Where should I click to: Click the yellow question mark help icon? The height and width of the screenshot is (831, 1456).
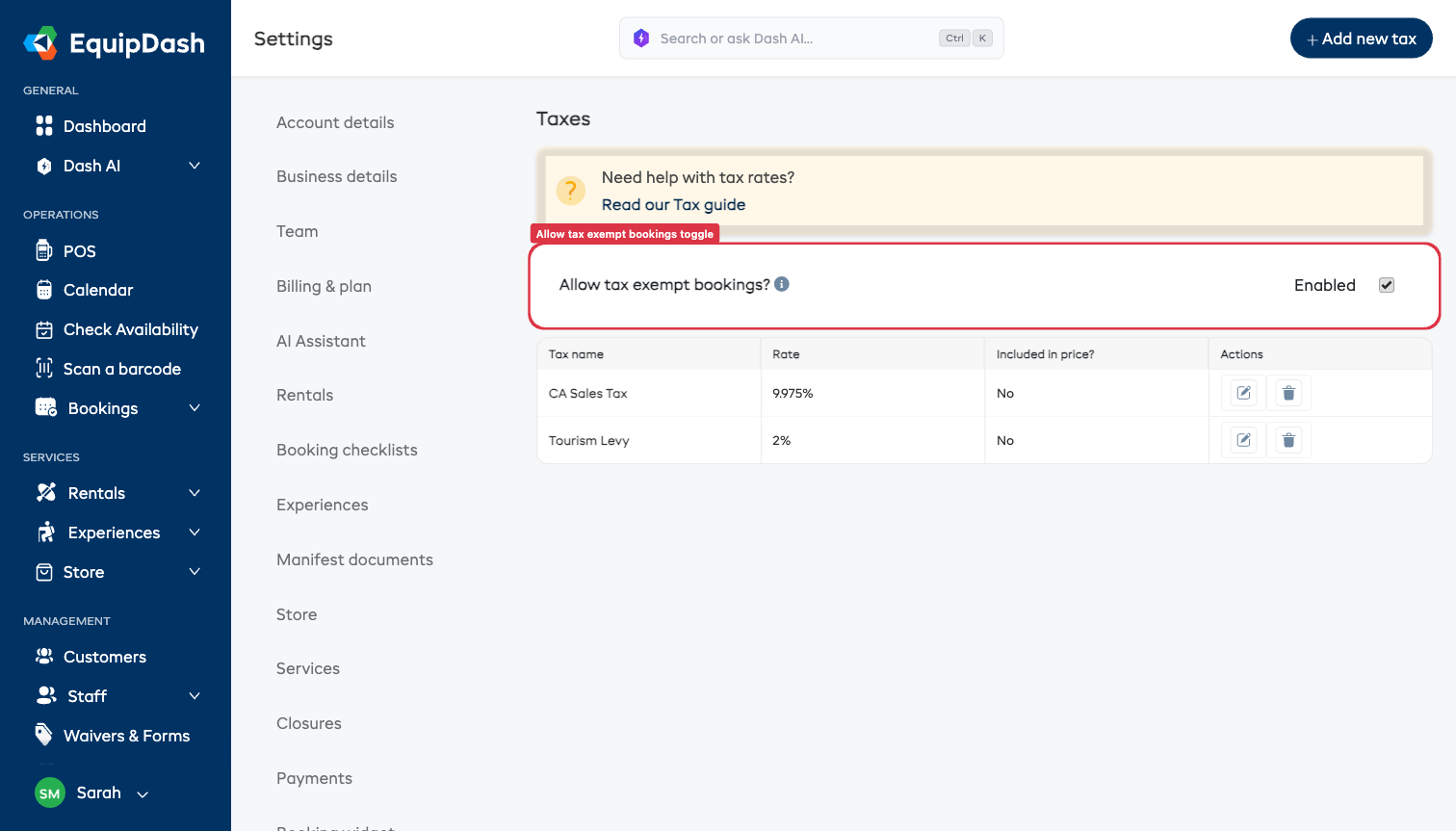pos(571,191)
